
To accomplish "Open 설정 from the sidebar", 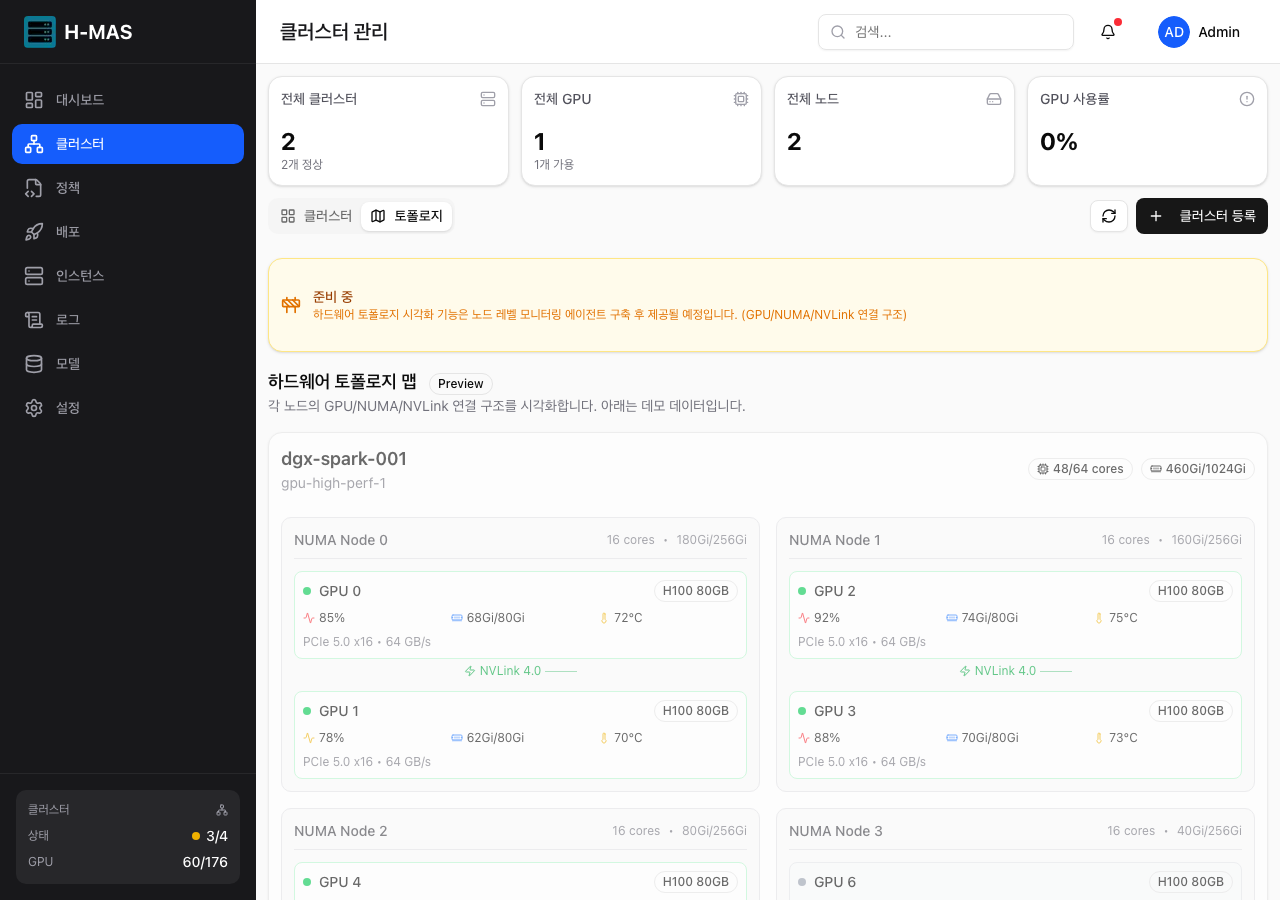I will pyautogui.click(x=33, y=407).
